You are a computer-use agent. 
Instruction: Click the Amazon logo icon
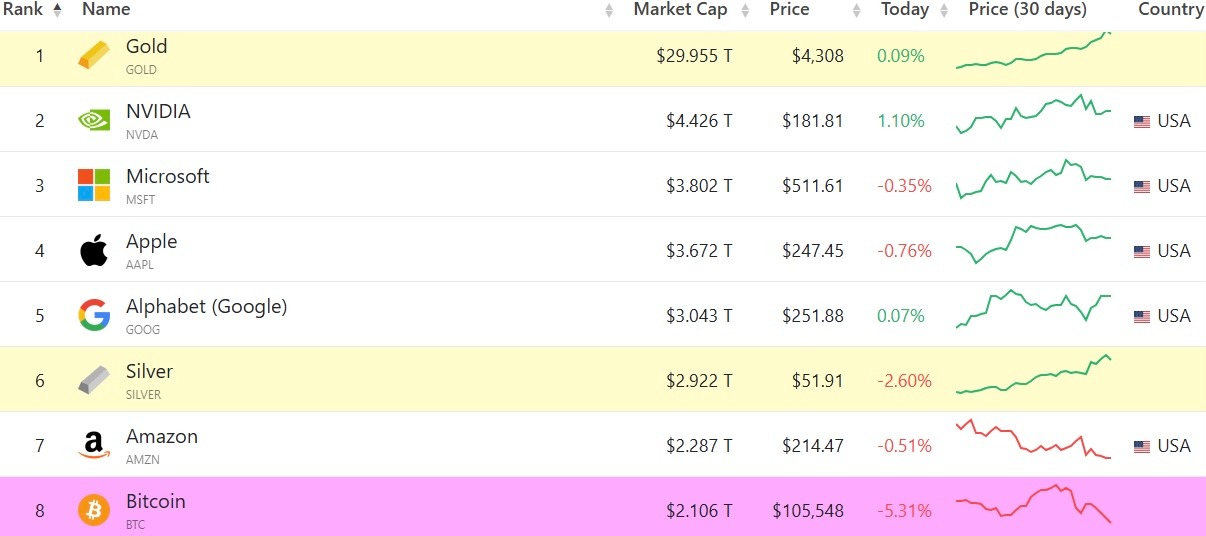point(94,446)
